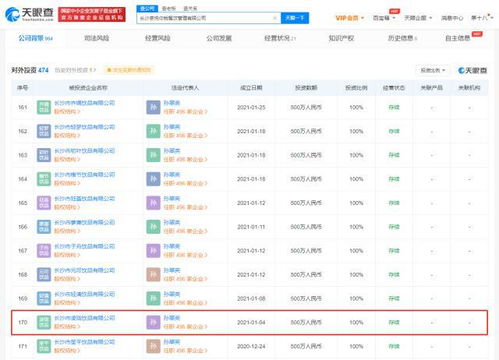Select the 查公司 search mode tab
Screen dimensions: 499x360
coord(147,8)
